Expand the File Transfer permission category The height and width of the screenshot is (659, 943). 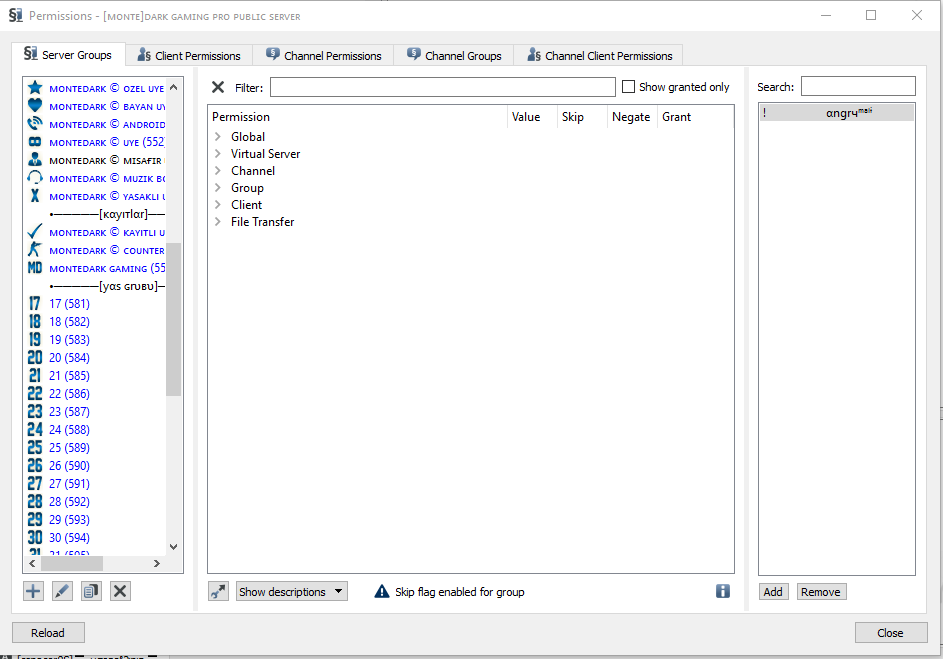[218, 222]
